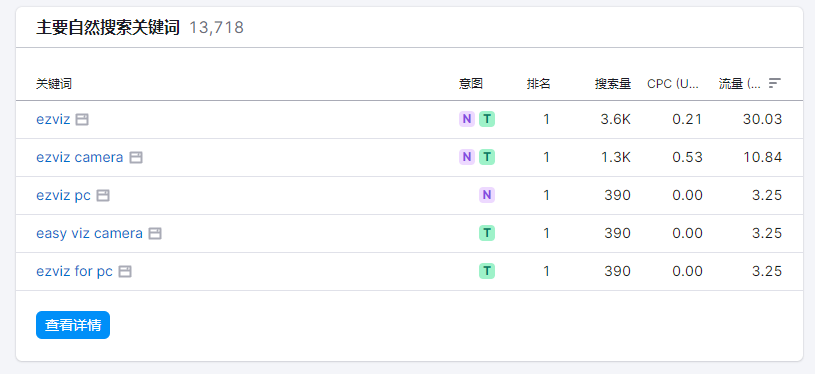Click N intent badge in ezviz pc row
This screenshot has height=374, width=815.
tap(487, 195)
